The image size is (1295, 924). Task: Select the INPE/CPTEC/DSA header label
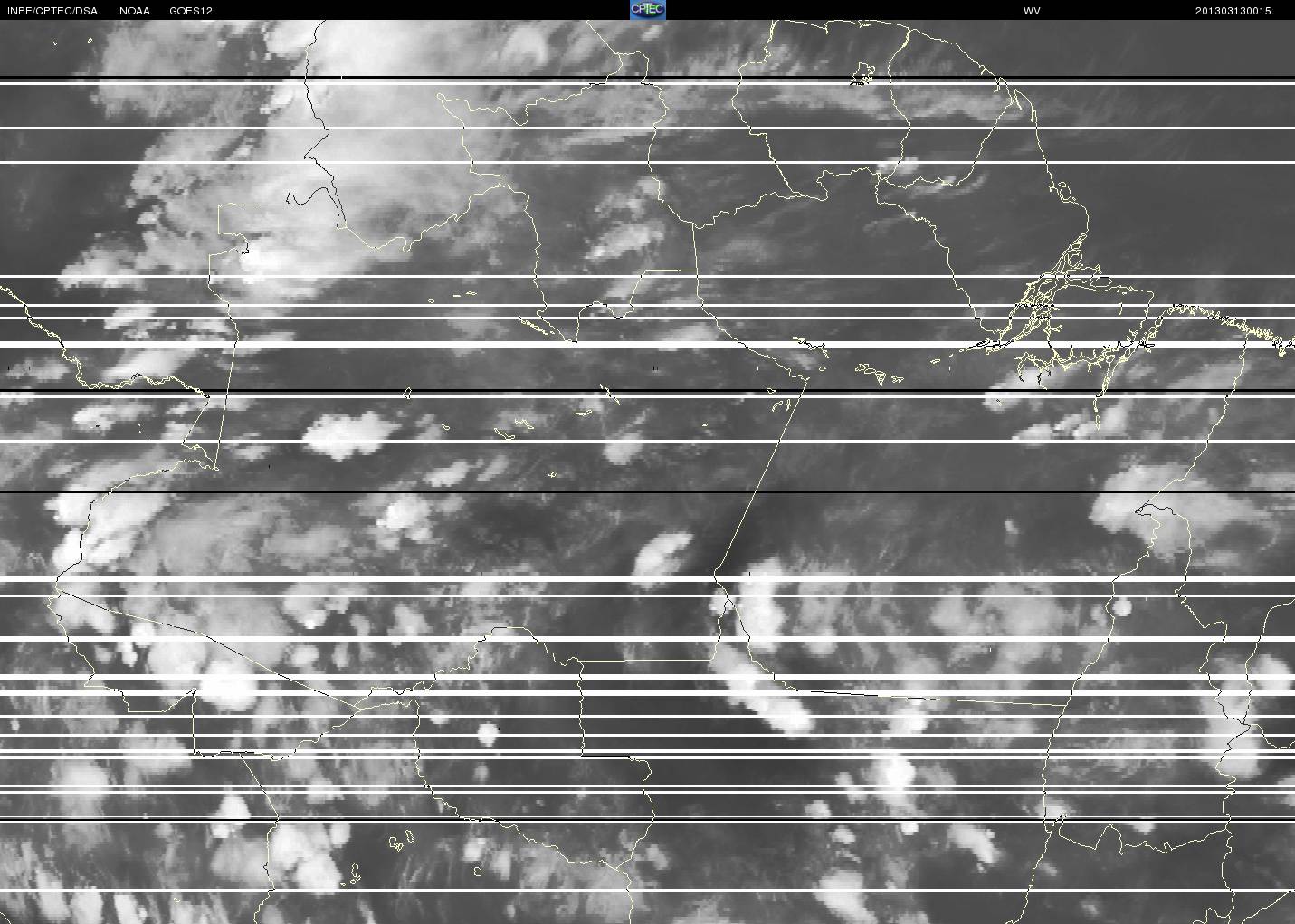tap(52, 11)
